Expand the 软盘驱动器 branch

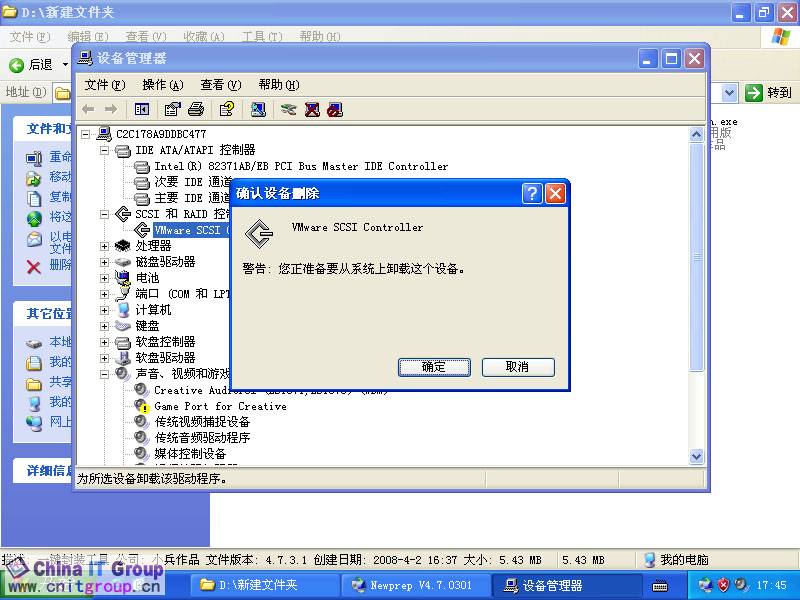[x=105, y=358]
